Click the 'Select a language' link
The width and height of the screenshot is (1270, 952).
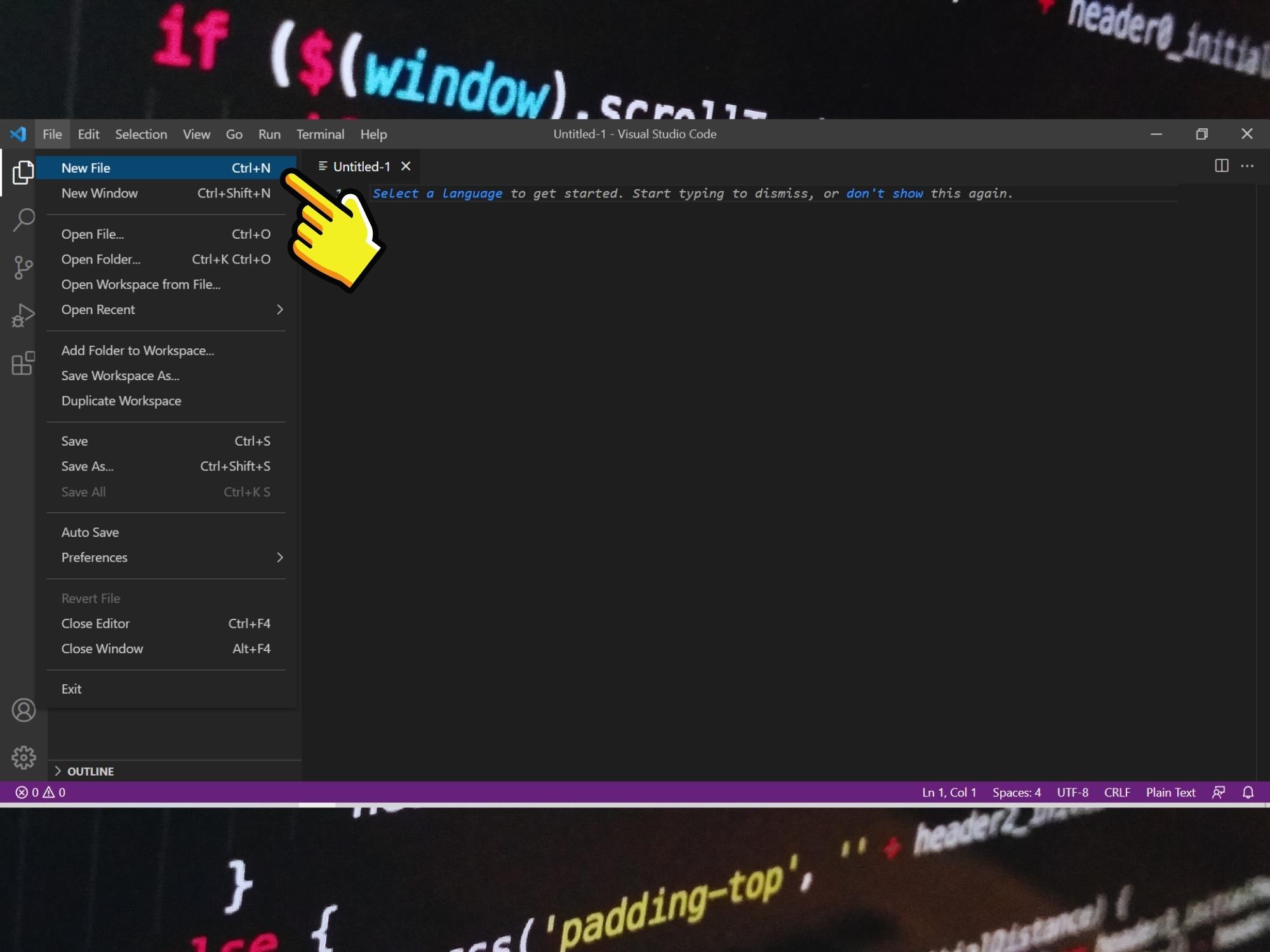point(437,194)
